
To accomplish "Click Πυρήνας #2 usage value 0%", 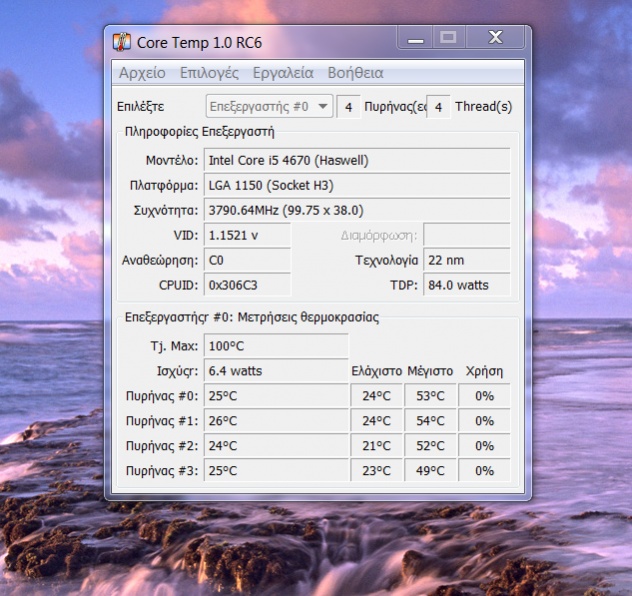I will (x=484, y=446).
